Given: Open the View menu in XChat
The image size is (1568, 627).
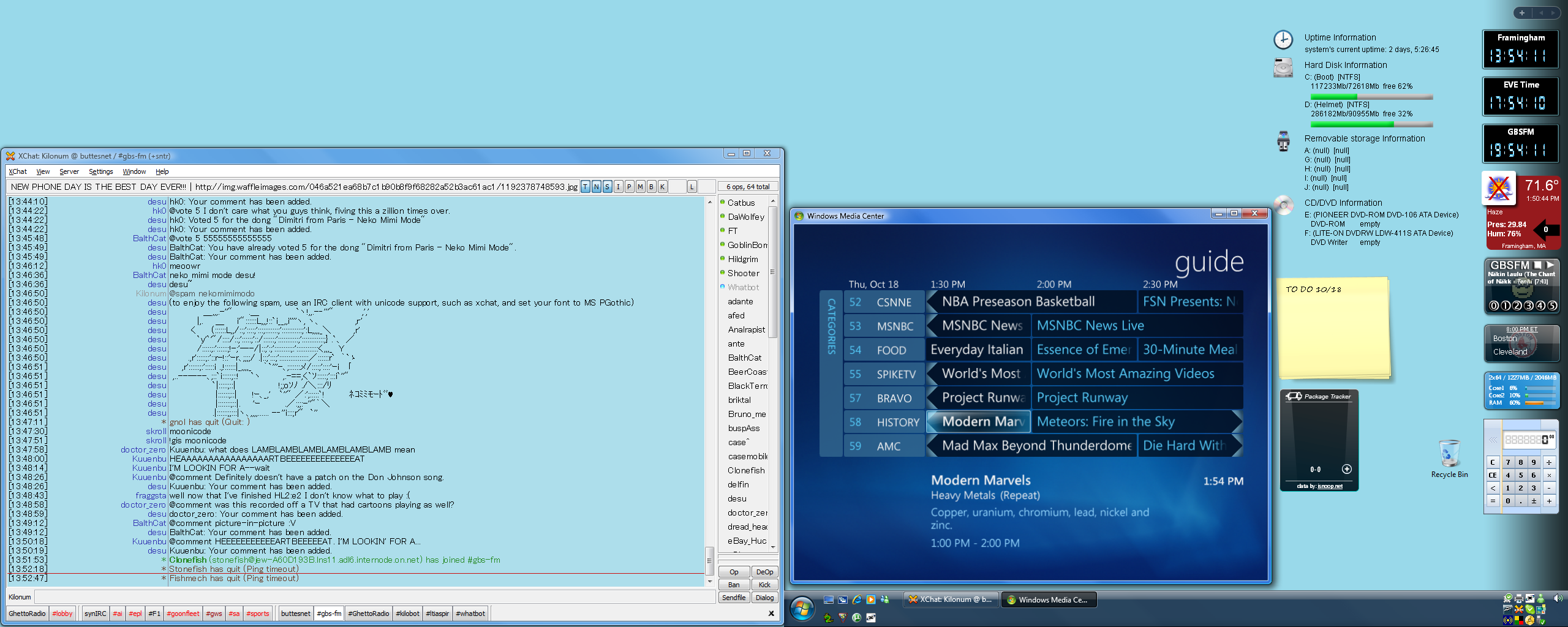Looking at the screenshot, I should coord(43,171).
